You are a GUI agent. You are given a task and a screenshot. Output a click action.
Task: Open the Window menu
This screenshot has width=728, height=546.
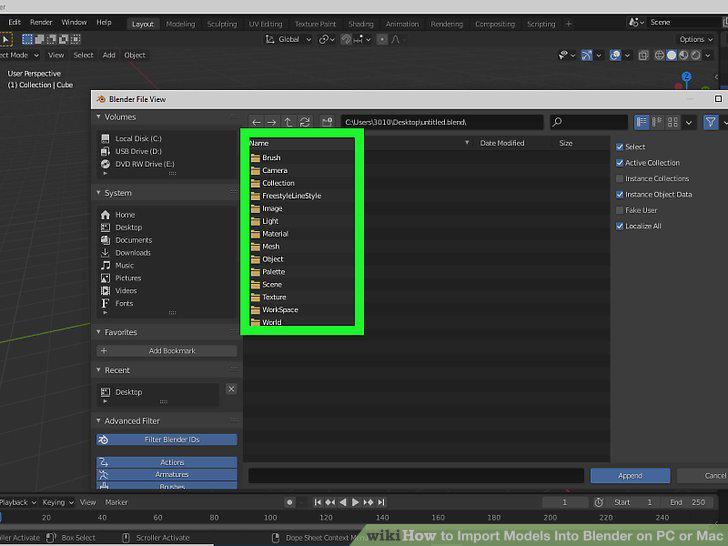[x=74, y=22]
